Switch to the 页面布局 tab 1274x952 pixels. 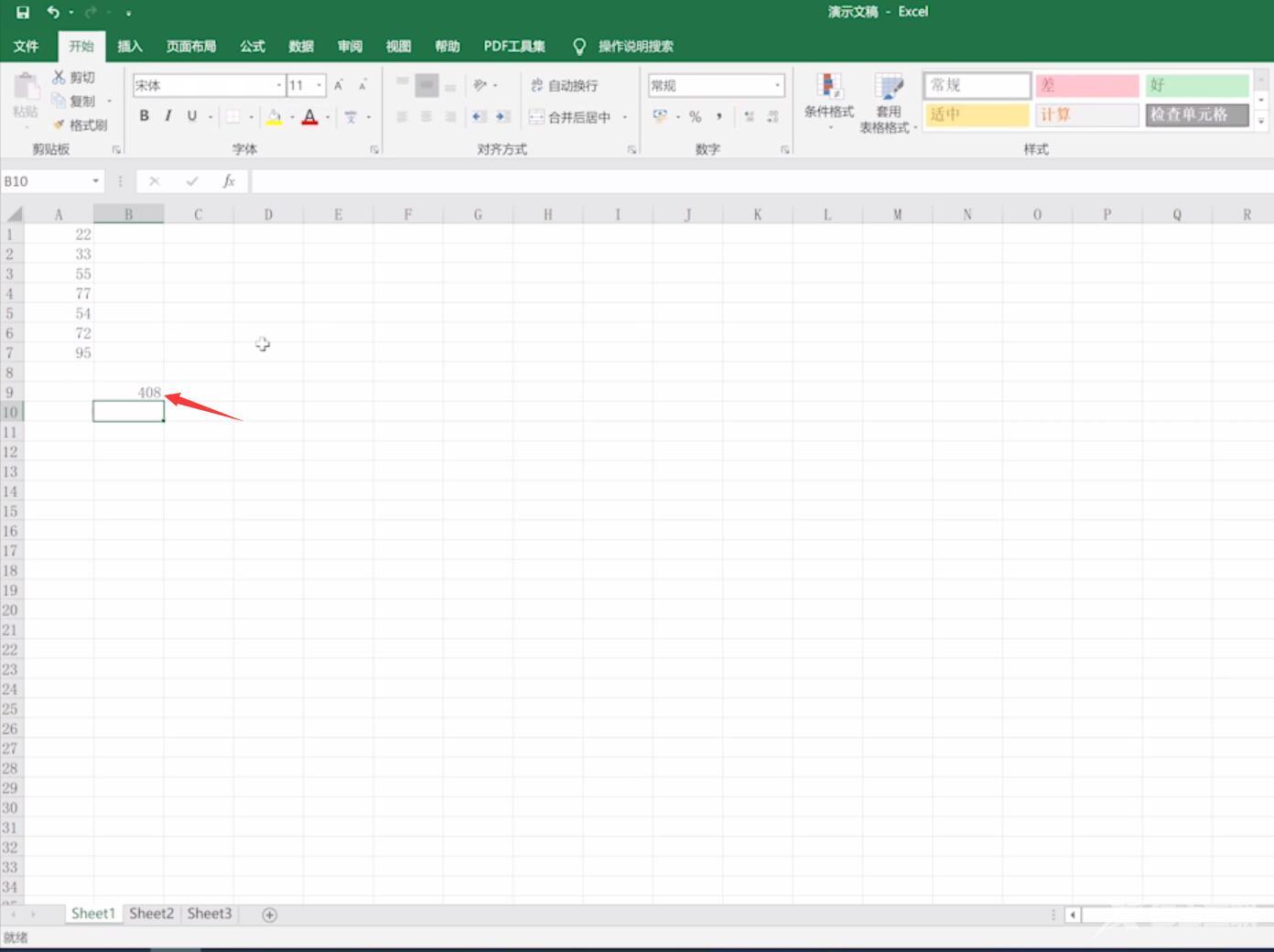pos(191,46)
